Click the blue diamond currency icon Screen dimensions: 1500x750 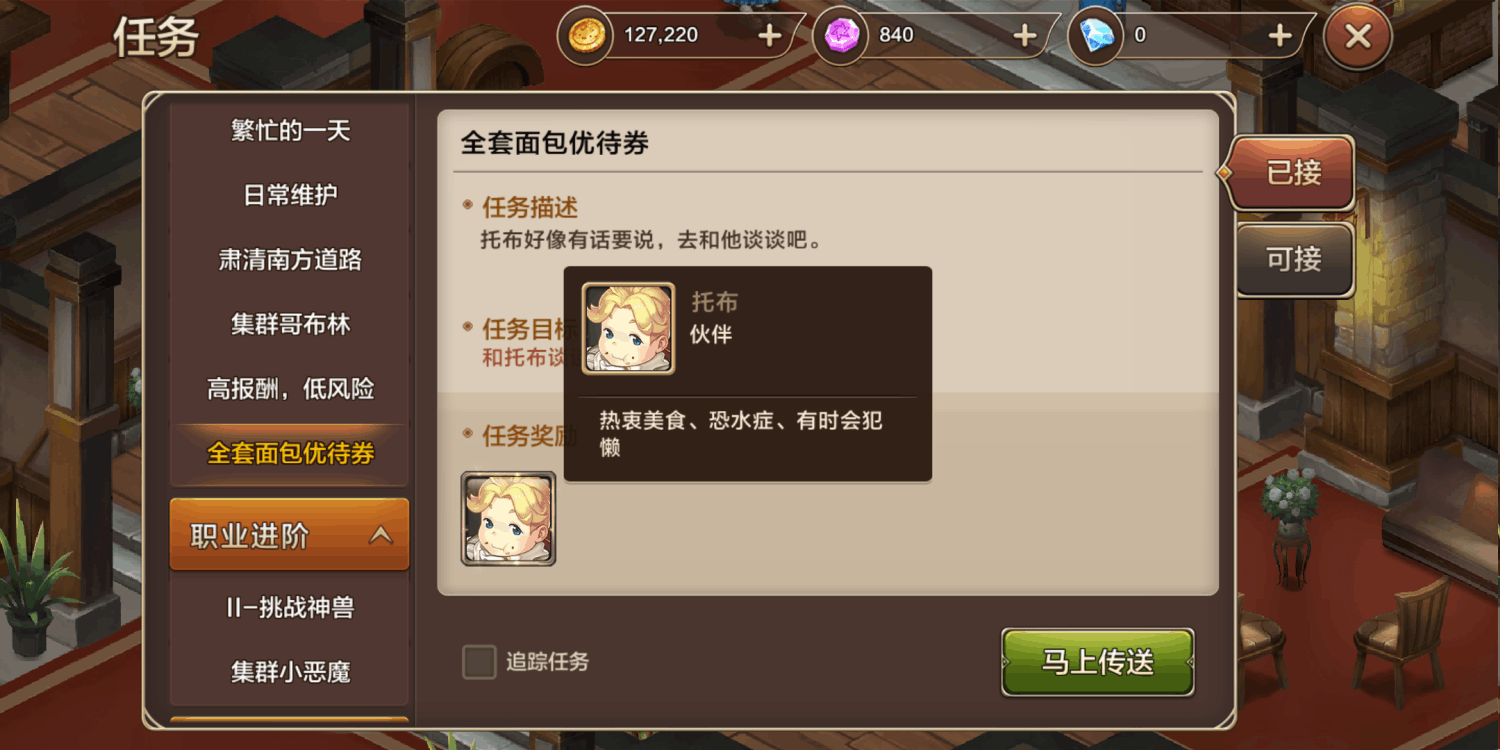click(x=1096, y=37)
